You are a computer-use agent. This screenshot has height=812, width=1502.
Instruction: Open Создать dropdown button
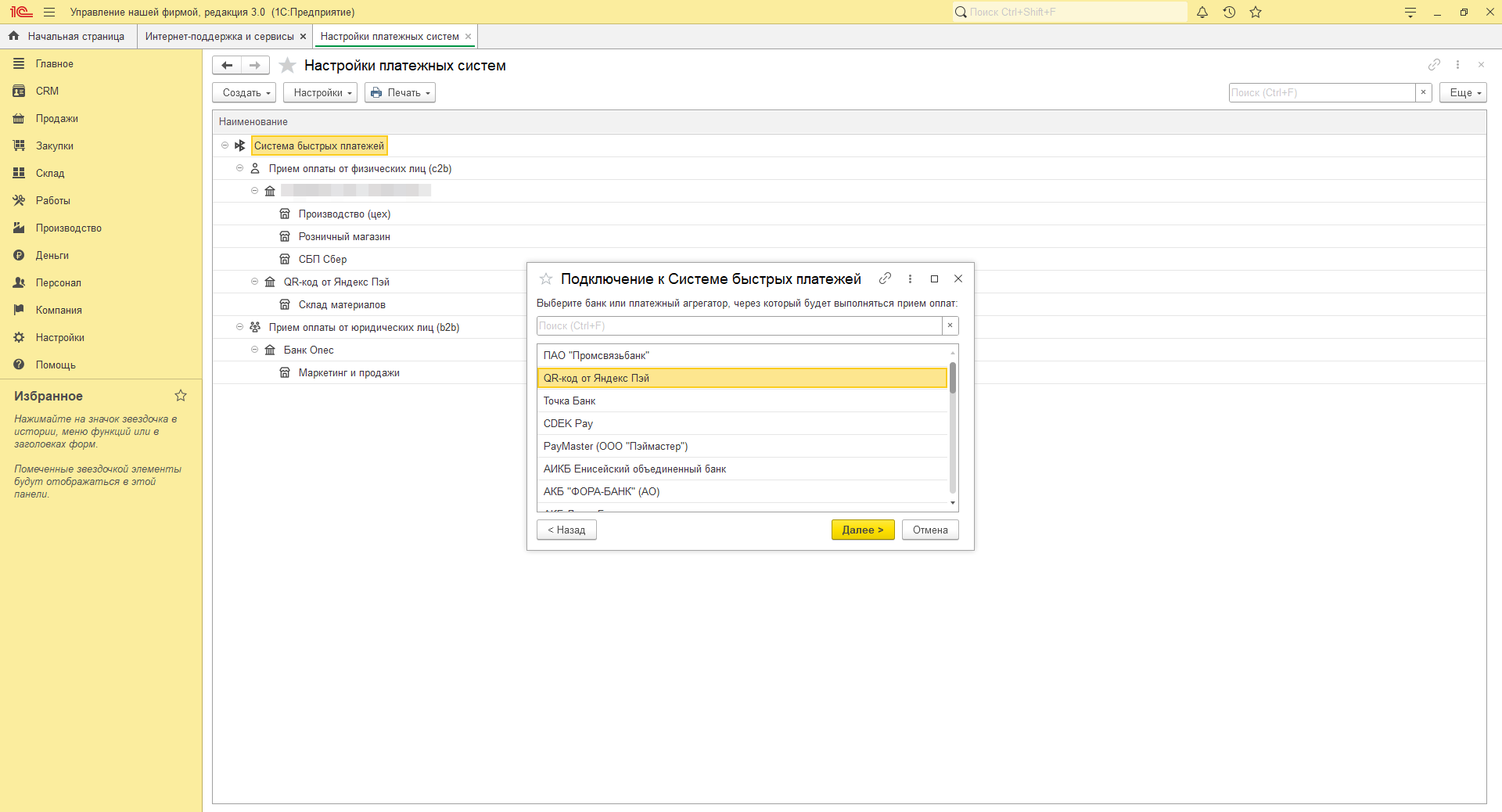pyautogui.click(x=244, y=93)
